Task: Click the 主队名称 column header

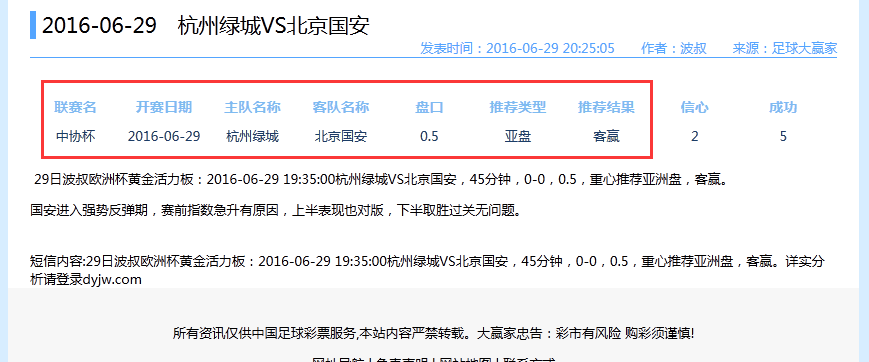Action: coord(252,107)
